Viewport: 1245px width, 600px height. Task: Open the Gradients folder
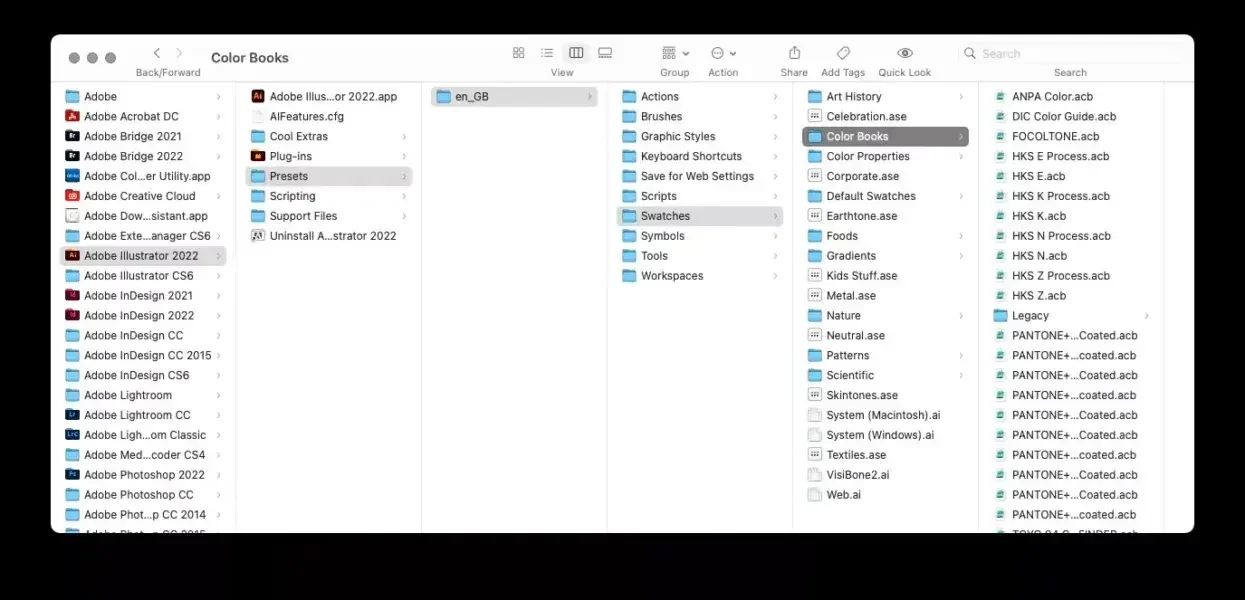point(850,256)
